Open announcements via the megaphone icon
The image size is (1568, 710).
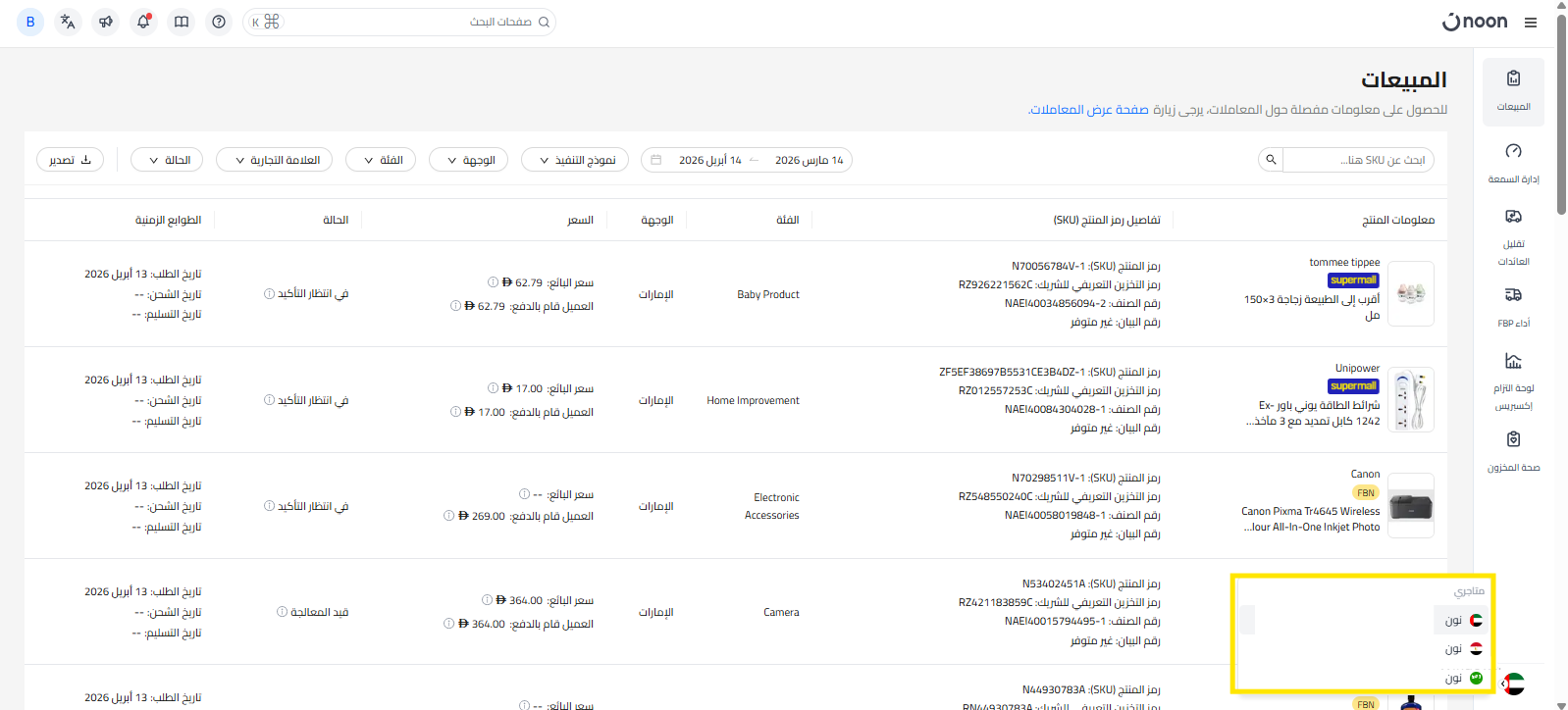pyautogui.click(x=106, y=22)
